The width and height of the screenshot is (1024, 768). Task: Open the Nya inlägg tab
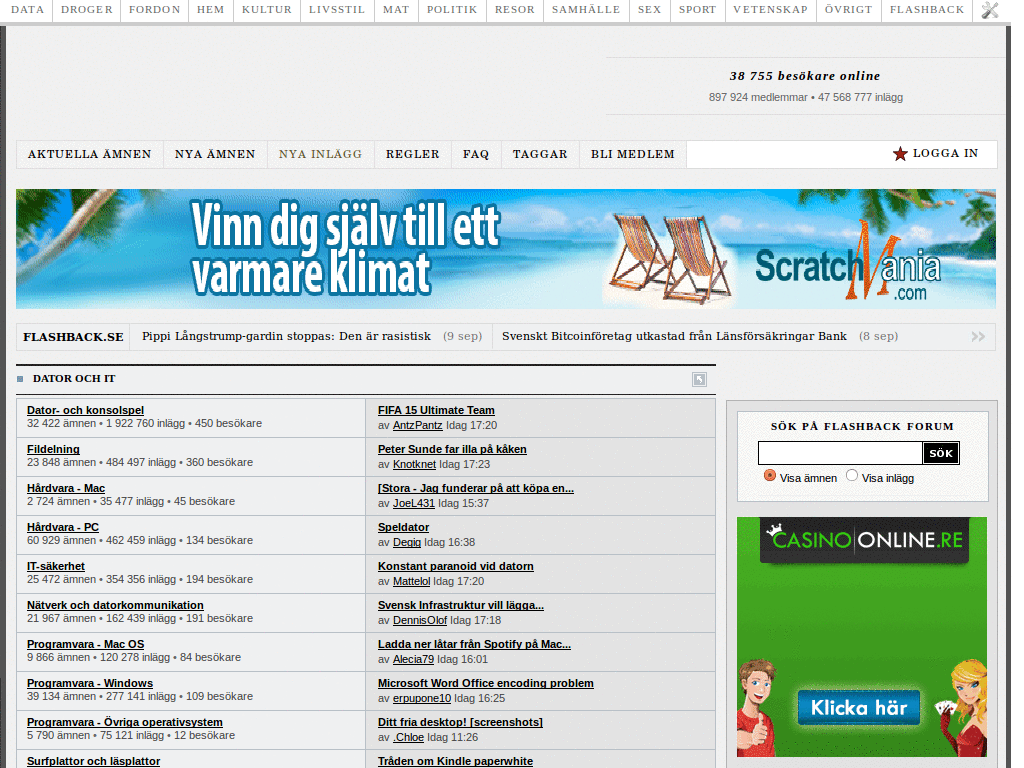pos(320,154)
